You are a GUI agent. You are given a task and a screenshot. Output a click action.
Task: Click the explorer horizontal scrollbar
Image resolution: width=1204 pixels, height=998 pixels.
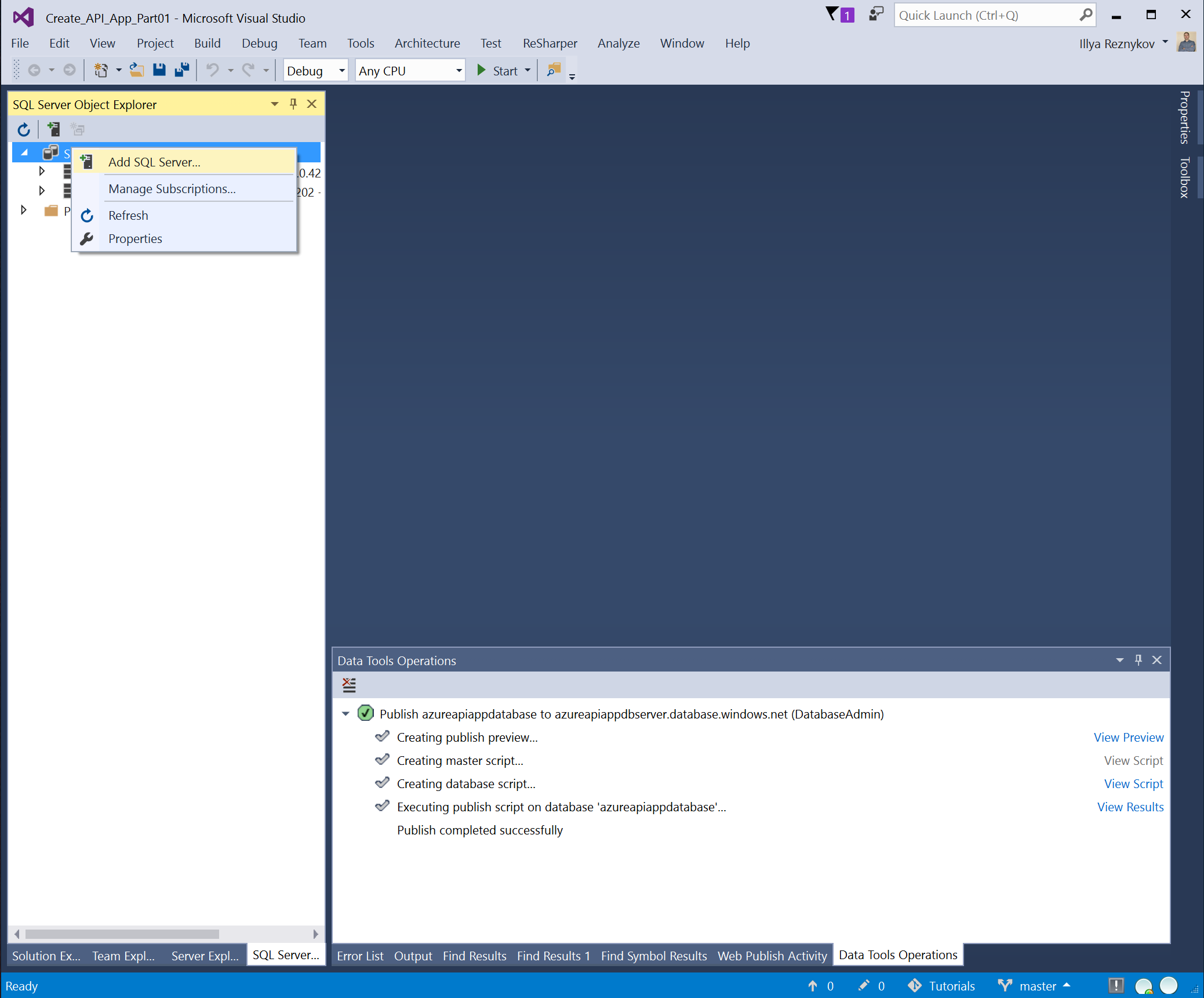[x=122, y=934]
